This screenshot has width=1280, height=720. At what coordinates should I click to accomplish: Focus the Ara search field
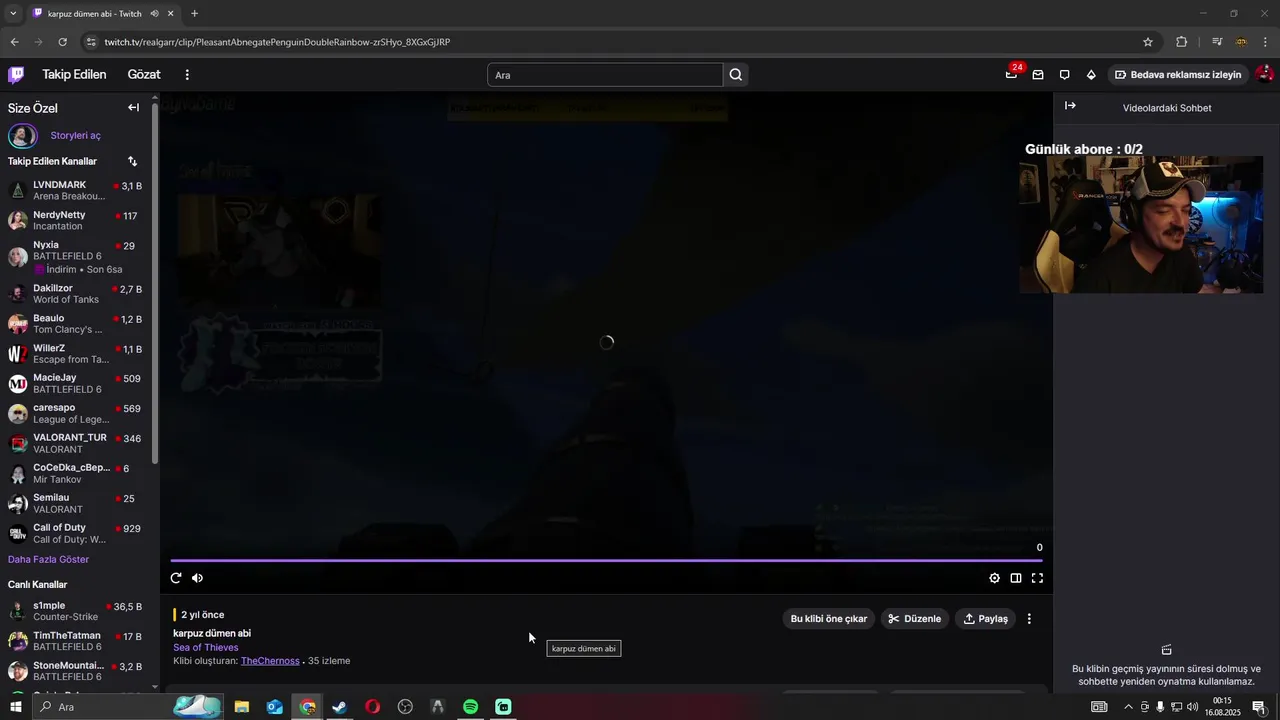pos(605,75)
